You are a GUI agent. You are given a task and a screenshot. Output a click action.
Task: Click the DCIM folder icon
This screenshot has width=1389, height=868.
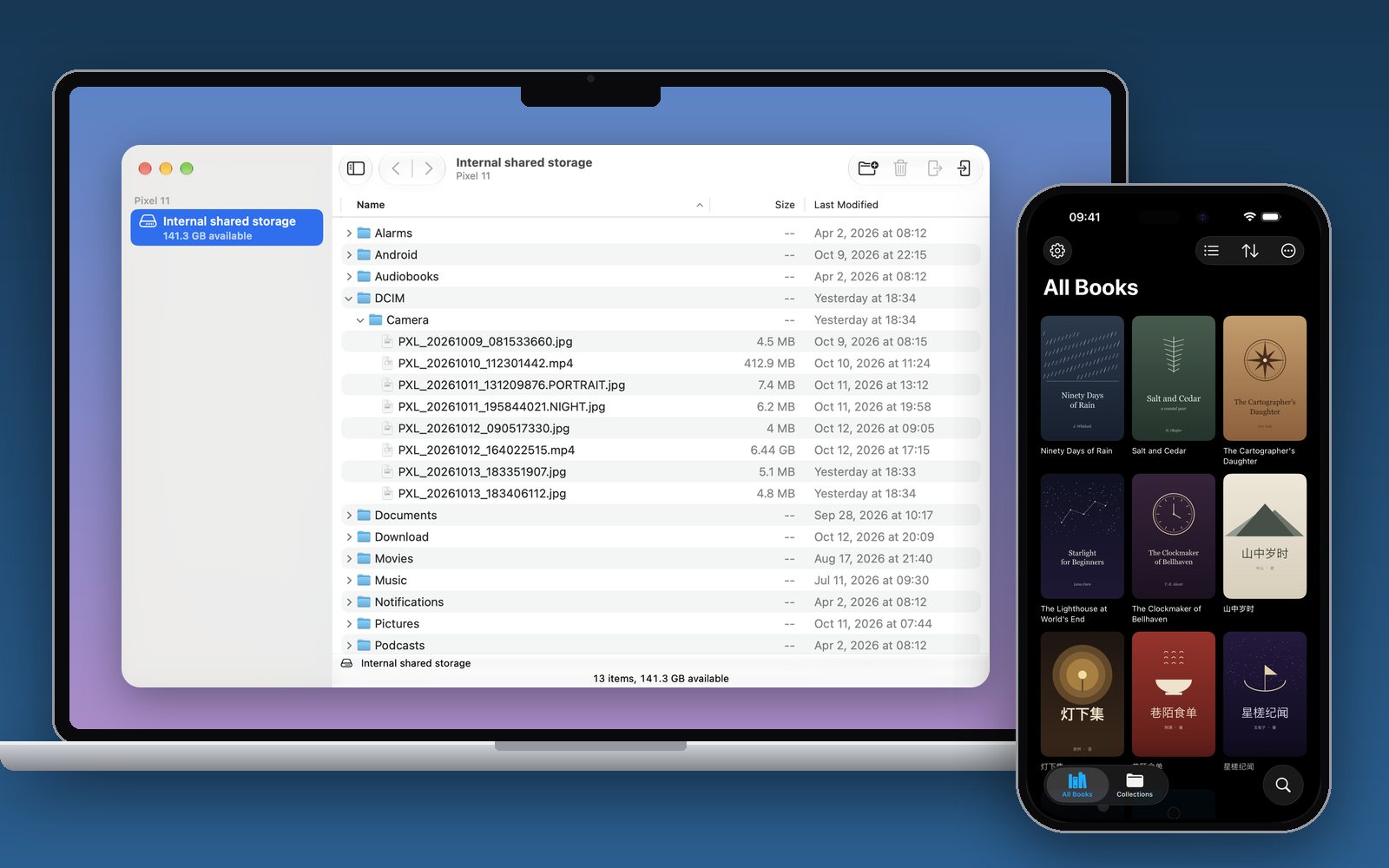(x=365, y=299)
